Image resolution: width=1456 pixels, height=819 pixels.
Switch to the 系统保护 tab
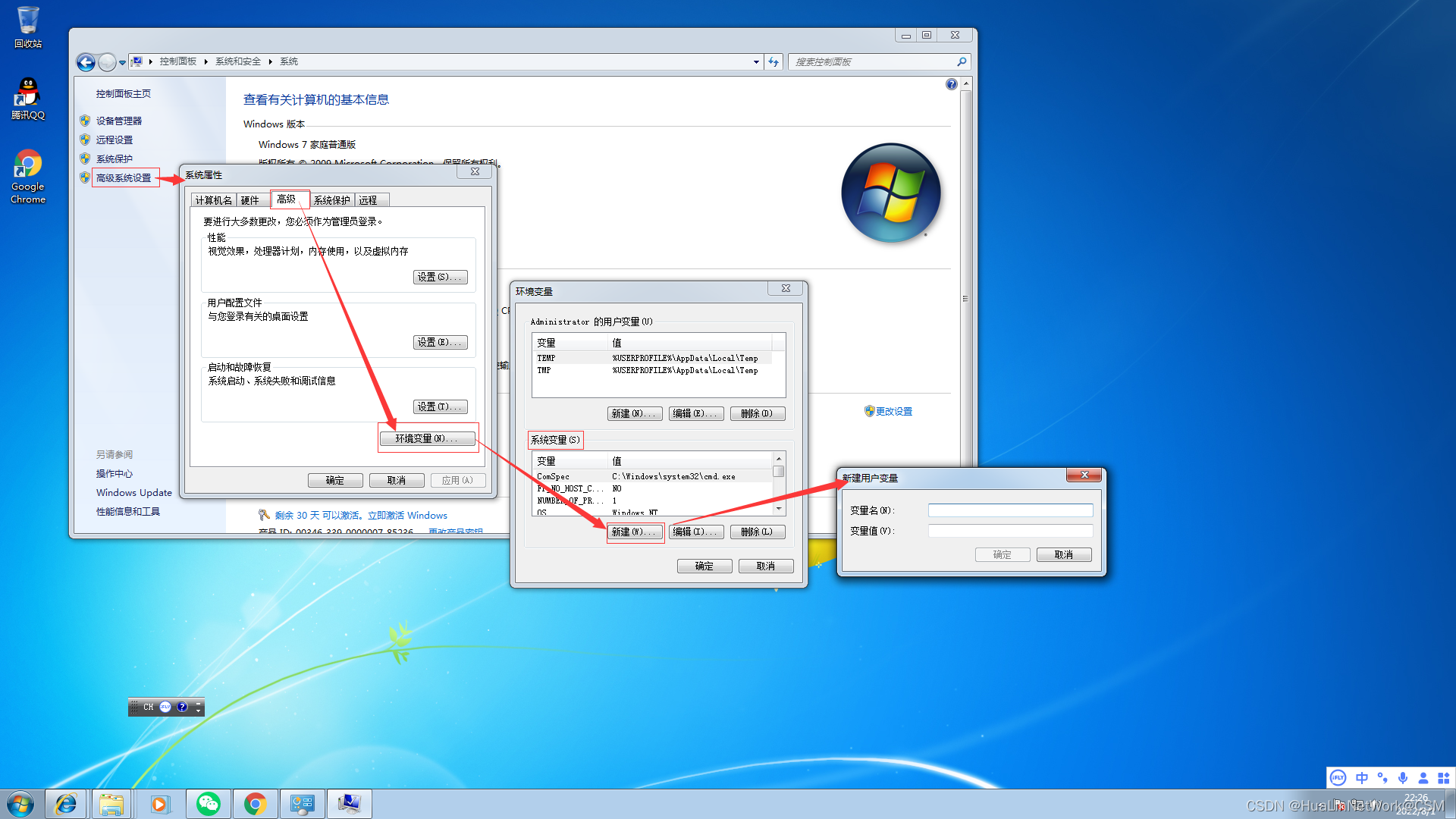tap(332, 200)
